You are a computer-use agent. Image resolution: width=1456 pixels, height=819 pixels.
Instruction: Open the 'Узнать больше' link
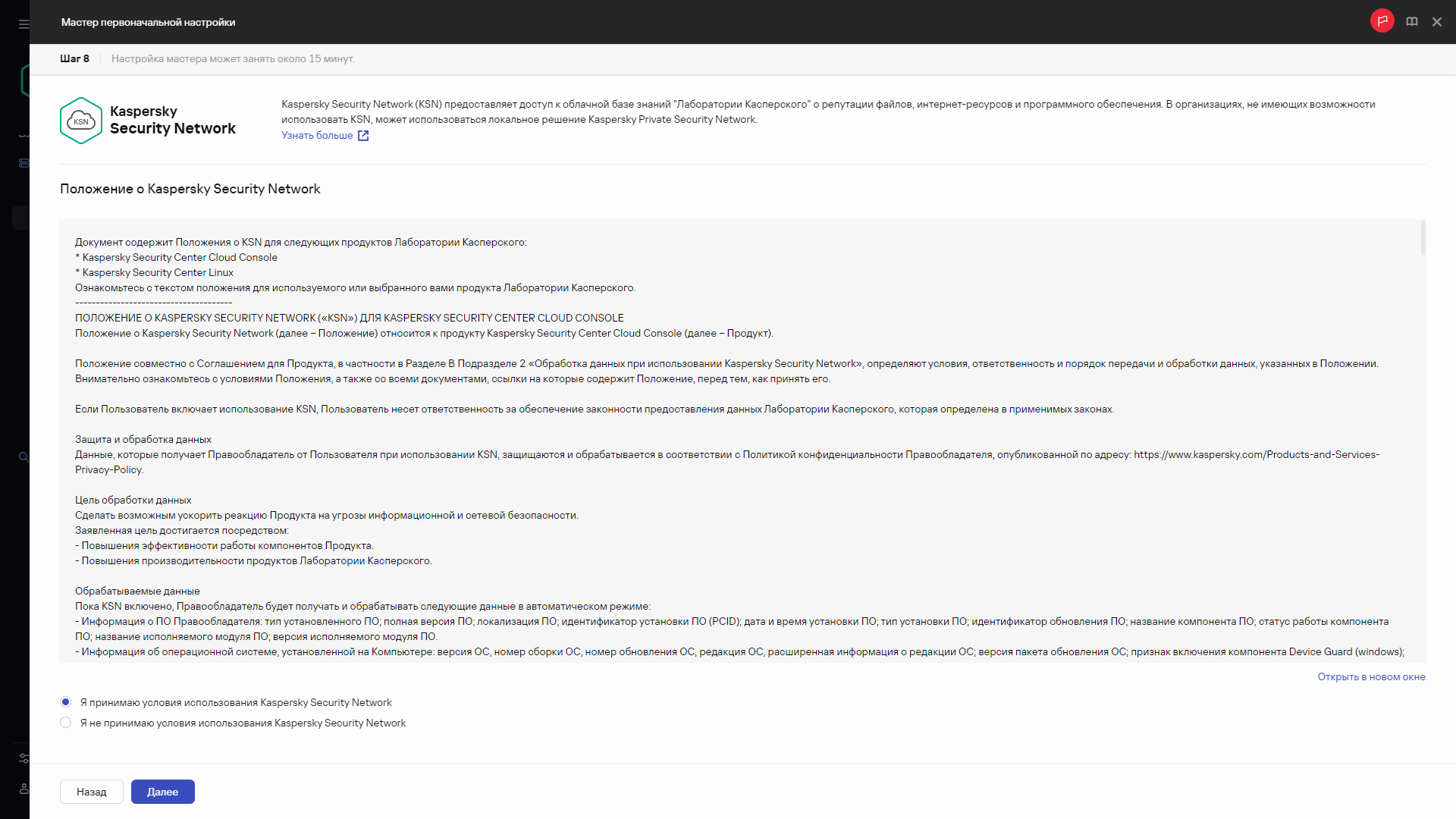316,135
